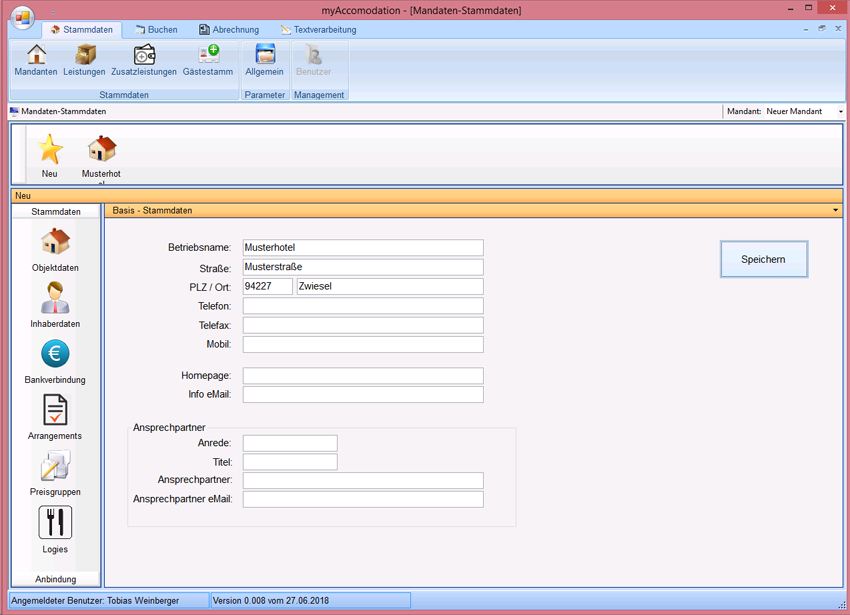850x615 pixels.
Task: Open Preisgruppen in the sidebar
Action: click(x=55, y=473)
